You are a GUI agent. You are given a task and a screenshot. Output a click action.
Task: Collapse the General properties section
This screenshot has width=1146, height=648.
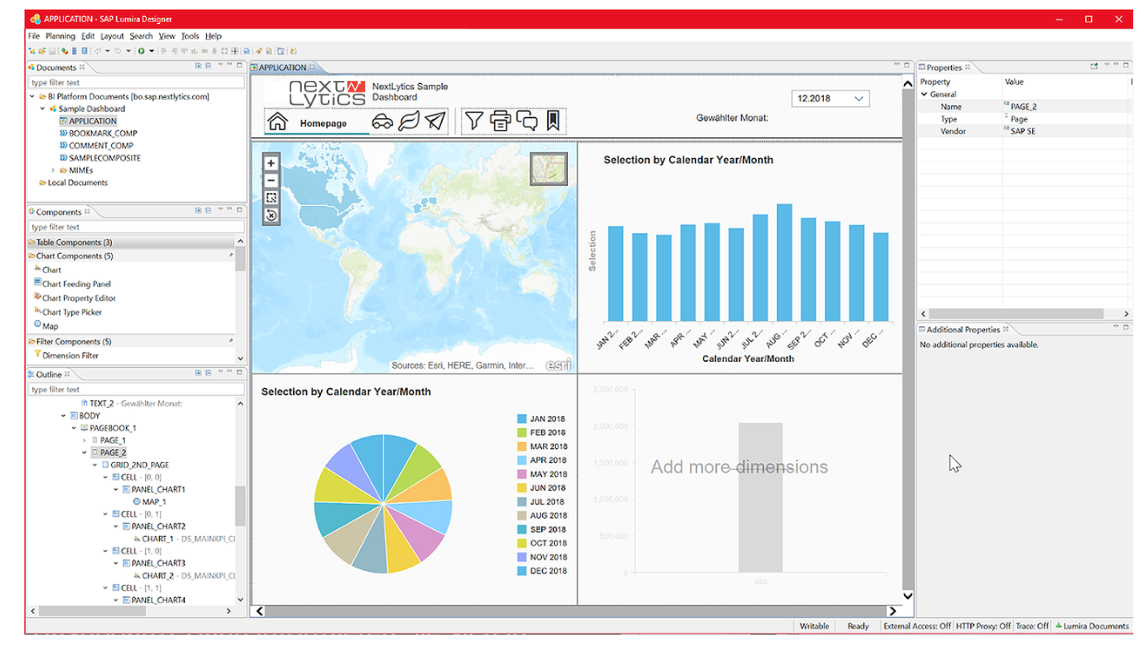pos(924,94)
